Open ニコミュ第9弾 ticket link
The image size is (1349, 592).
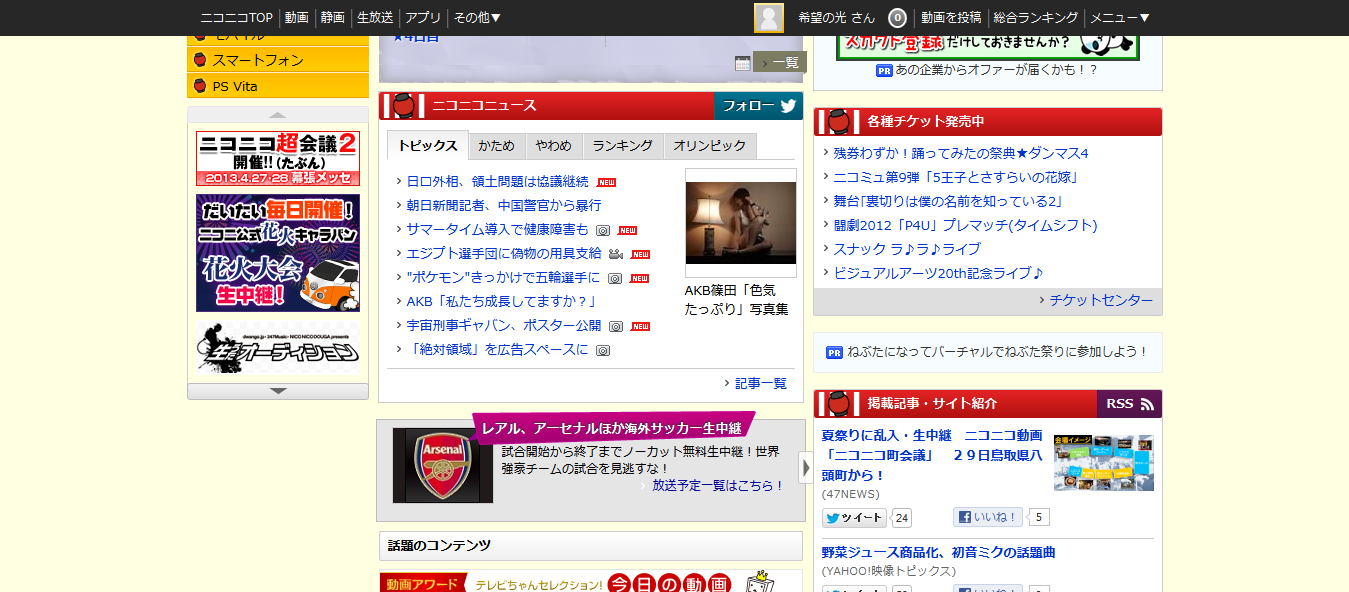(x=956, y=177)
